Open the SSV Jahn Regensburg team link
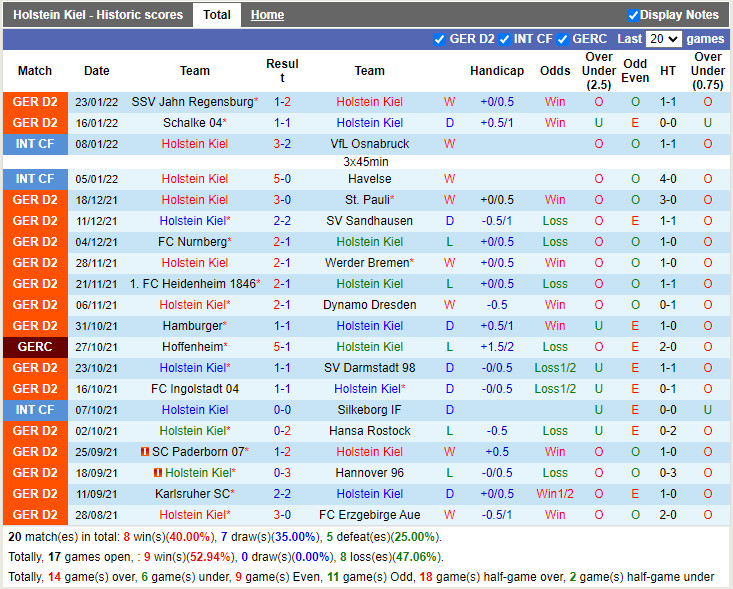The height and width of the screenshot is (589, 733). 192,102
